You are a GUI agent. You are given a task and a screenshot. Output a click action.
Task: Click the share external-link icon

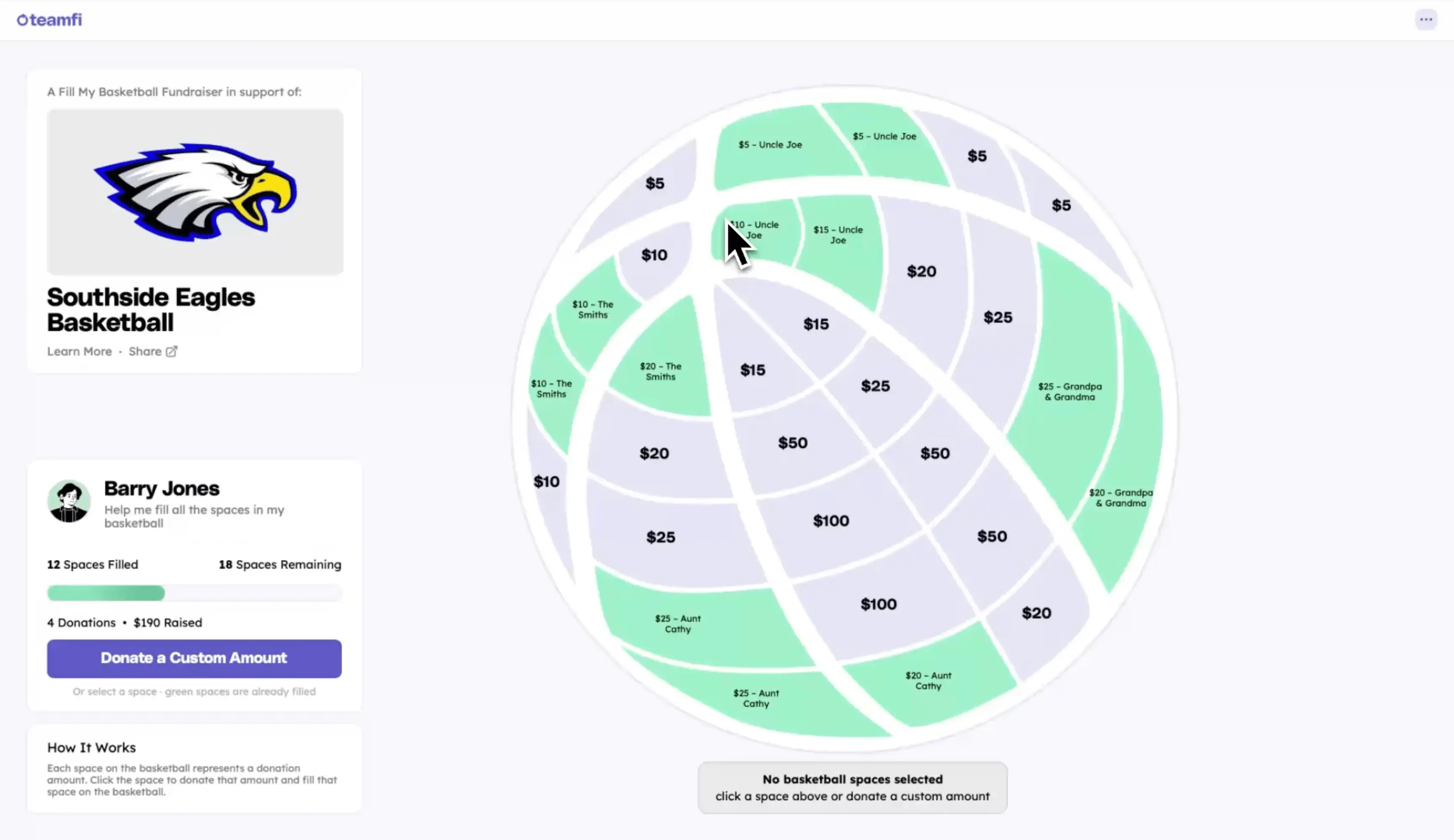tap(171, 351)
